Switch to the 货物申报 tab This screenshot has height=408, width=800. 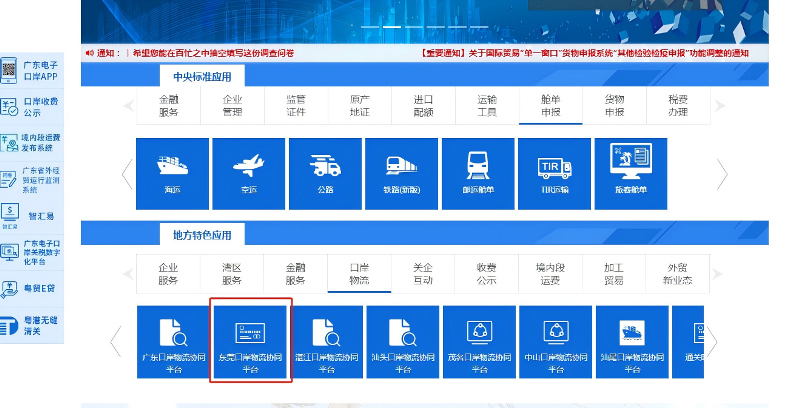click(614, 106)
